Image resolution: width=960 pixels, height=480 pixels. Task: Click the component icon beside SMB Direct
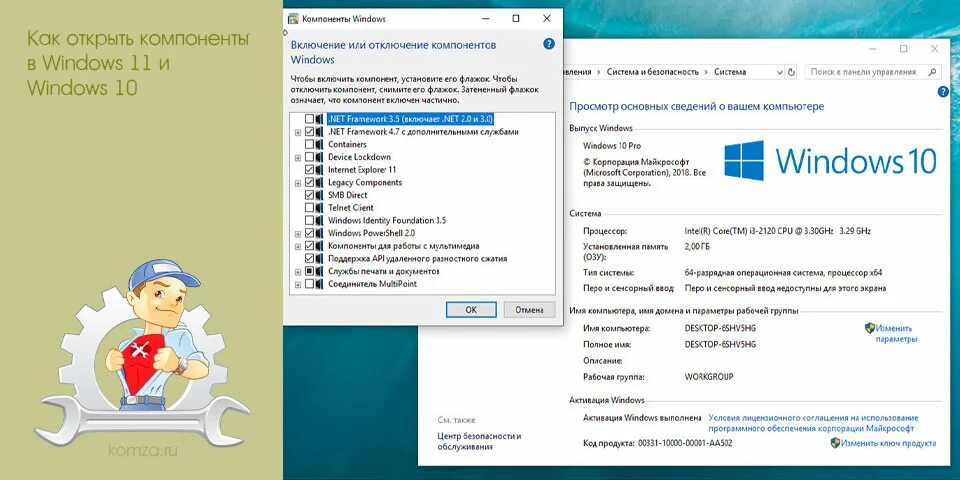[x=320, y=195]
